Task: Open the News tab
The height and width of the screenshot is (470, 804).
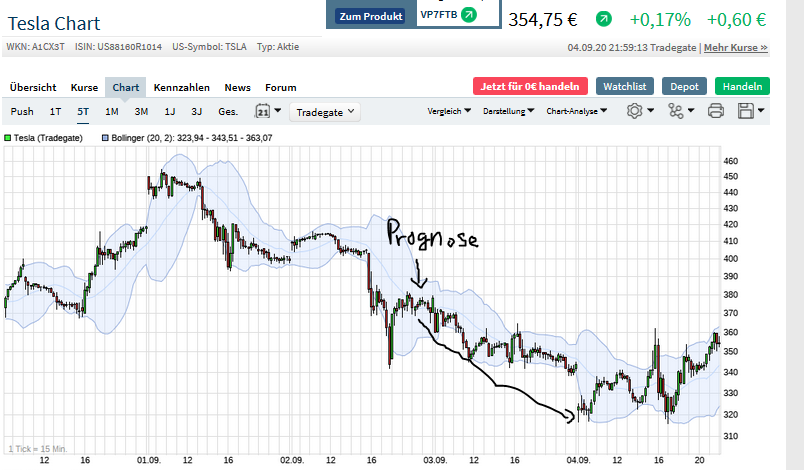Action: point(237,87)
